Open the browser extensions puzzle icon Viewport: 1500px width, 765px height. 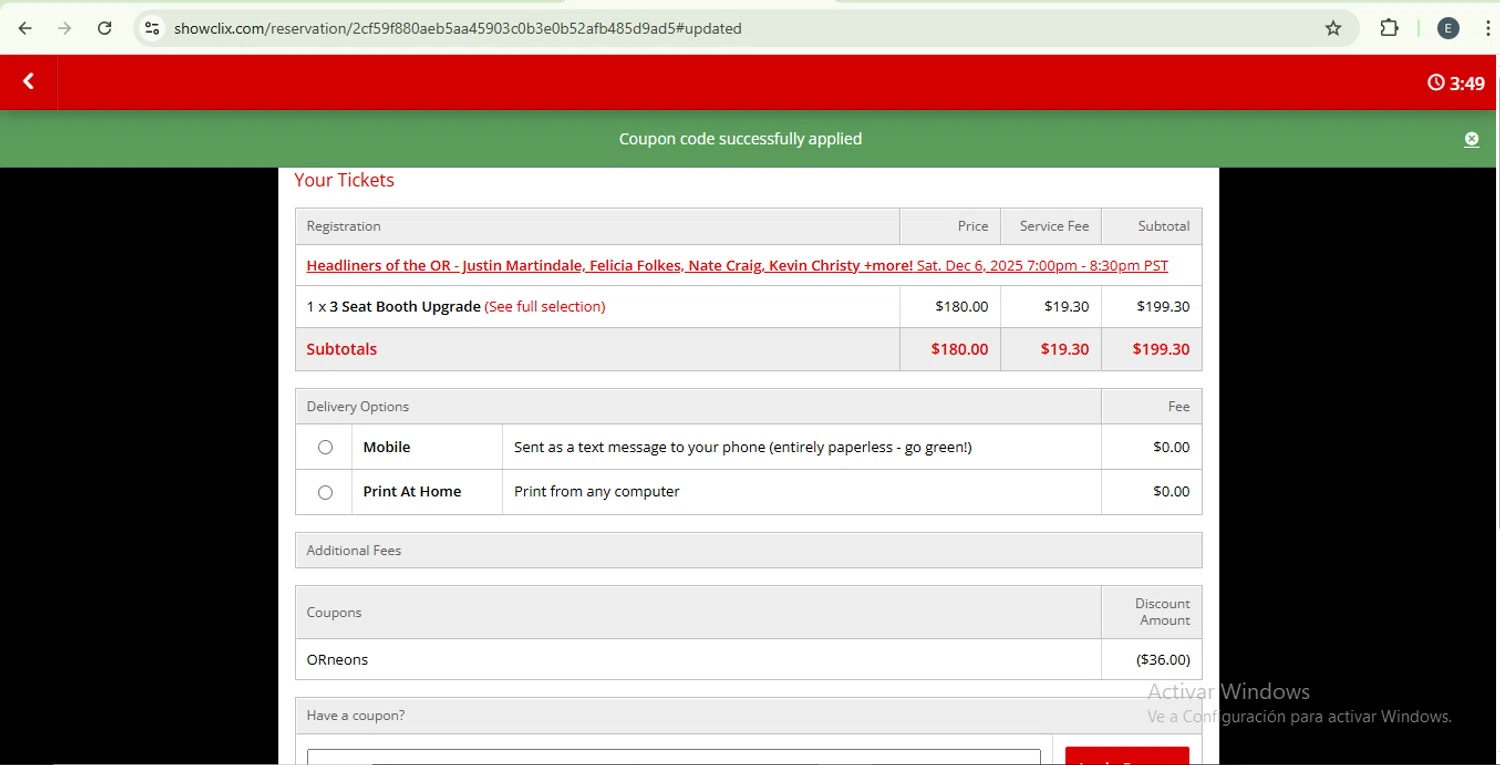[x=1389, y=28]
